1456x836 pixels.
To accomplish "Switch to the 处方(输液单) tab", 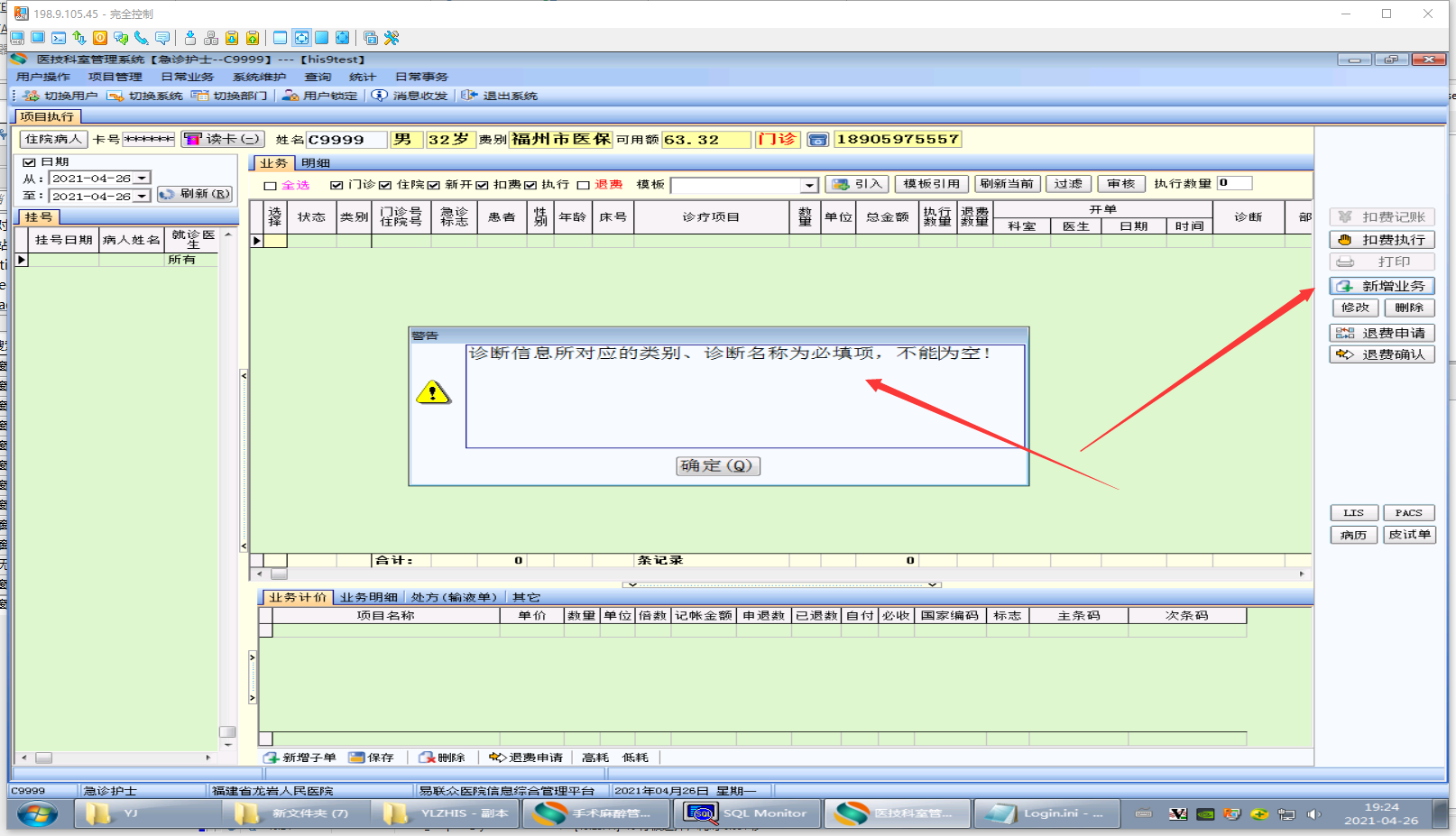I will [455, 597].
